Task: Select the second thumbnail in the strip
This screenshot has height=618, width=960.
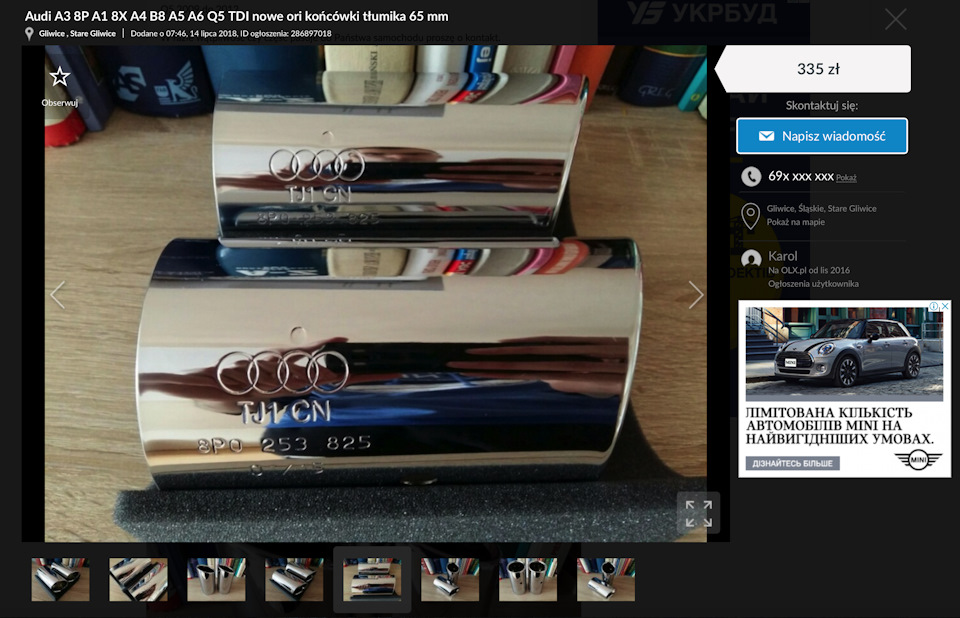Action: point(138,579)
